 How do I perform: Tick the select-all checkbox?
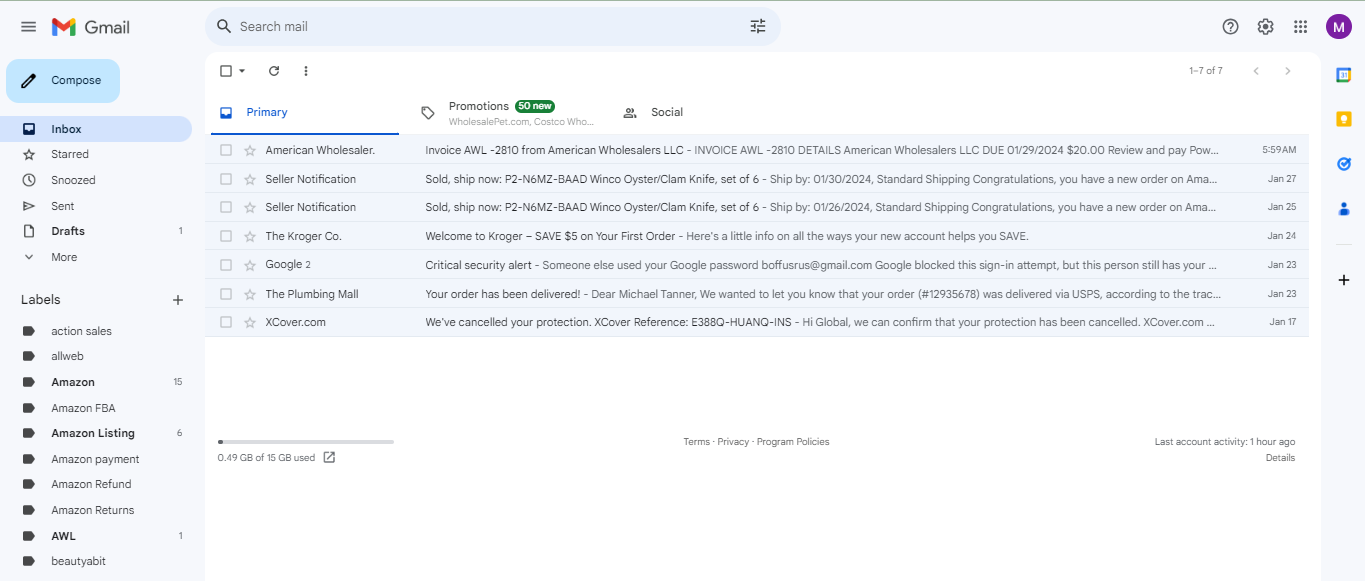[x=226, y=71]
